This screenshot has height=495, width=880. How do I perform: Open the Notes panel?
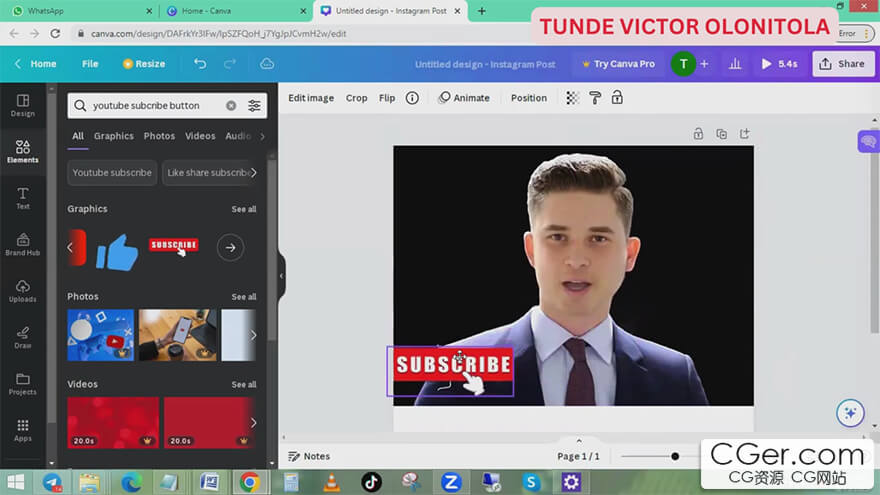point(309,456)
